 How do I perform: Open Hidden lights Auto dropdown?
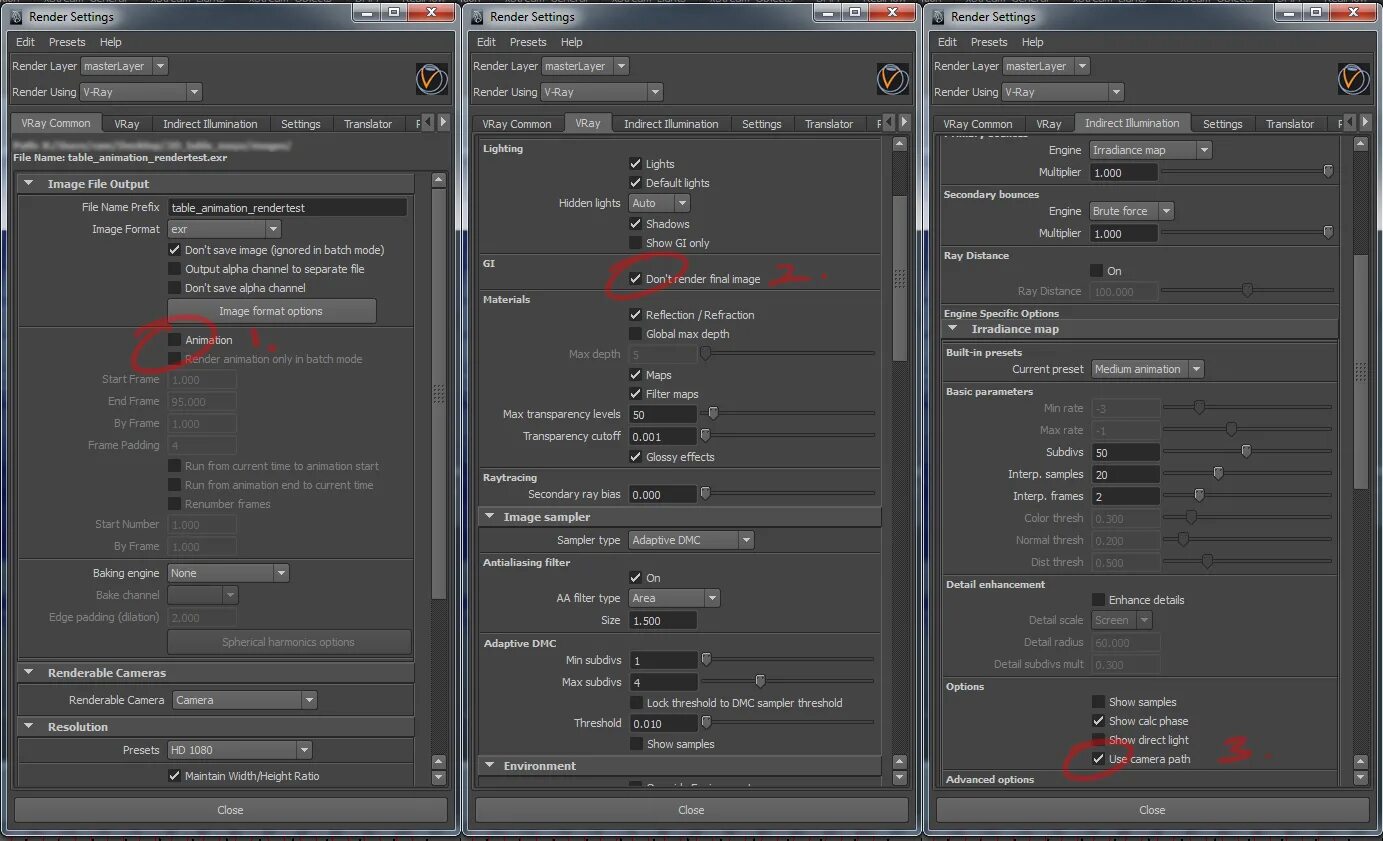pos(659,203)
